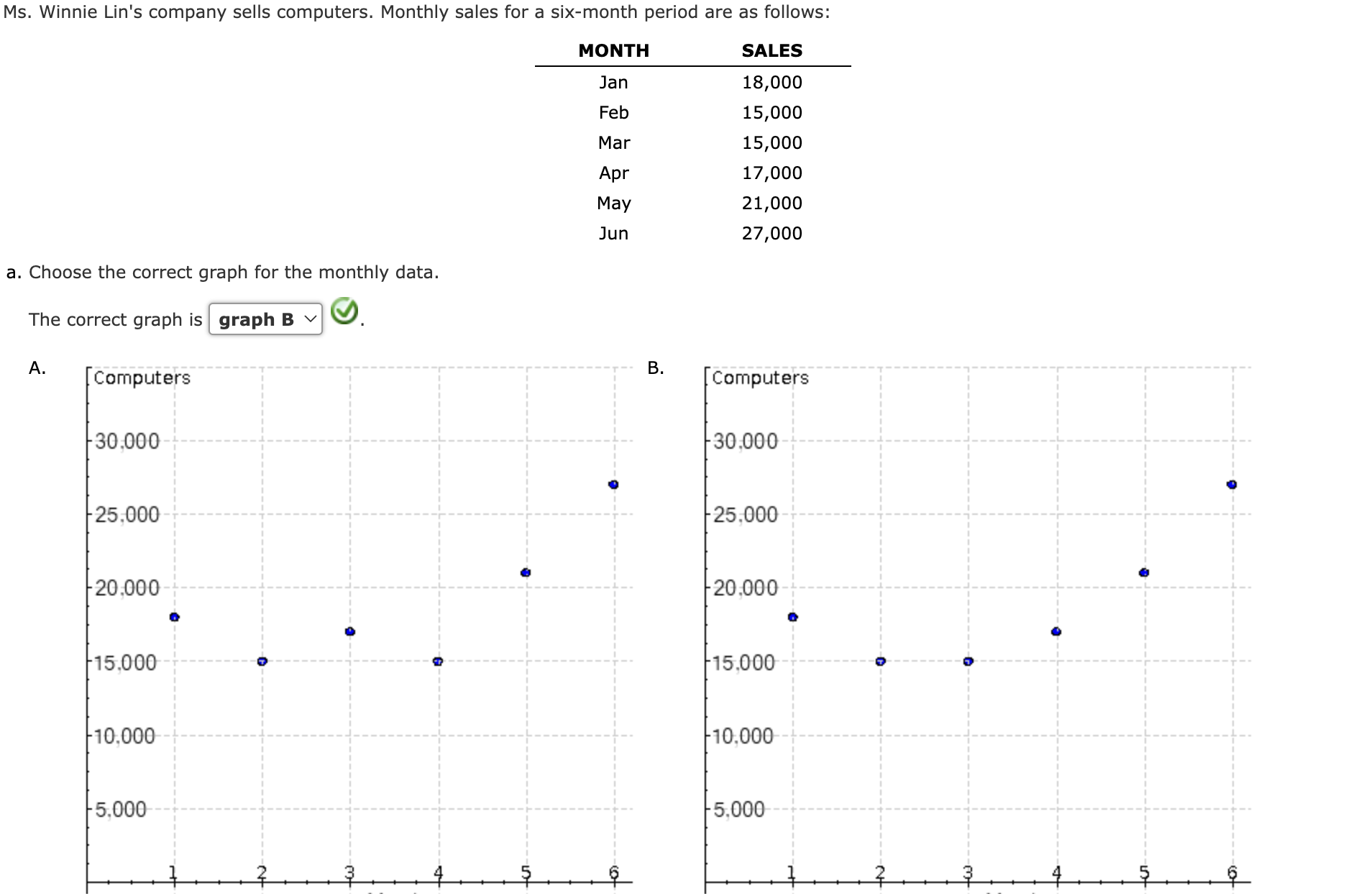
Task: Click graph A month 6 data point
Action: click(613, 485)
